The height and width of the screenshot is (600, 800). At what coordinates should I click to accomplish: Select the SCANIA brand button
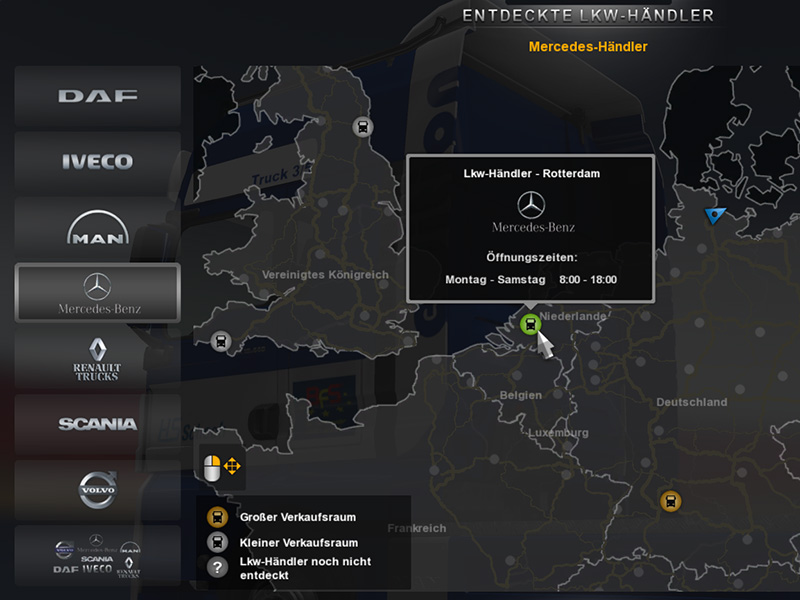97,424
